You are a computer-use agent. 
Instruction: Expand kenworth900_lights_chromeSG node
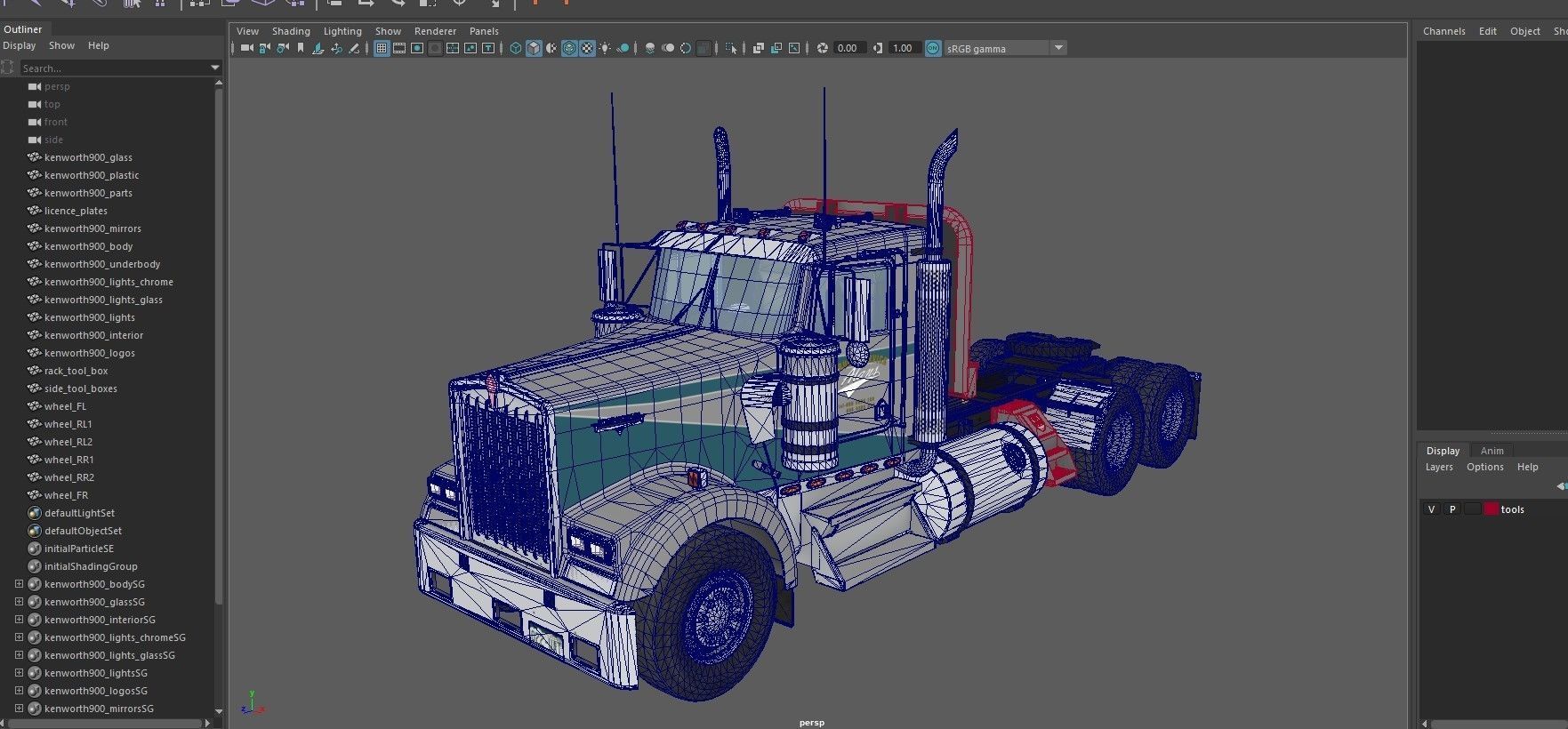point(19,637)
